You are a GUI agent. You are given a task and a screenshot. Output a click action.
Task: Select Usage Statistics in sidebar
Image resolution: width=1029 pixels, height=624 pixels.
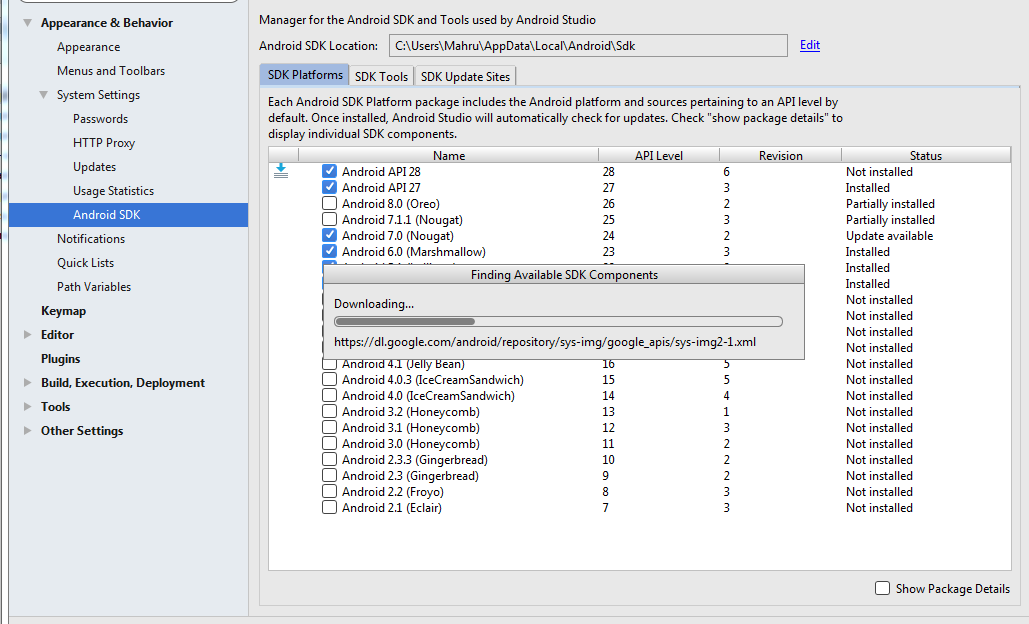[113, 191]
